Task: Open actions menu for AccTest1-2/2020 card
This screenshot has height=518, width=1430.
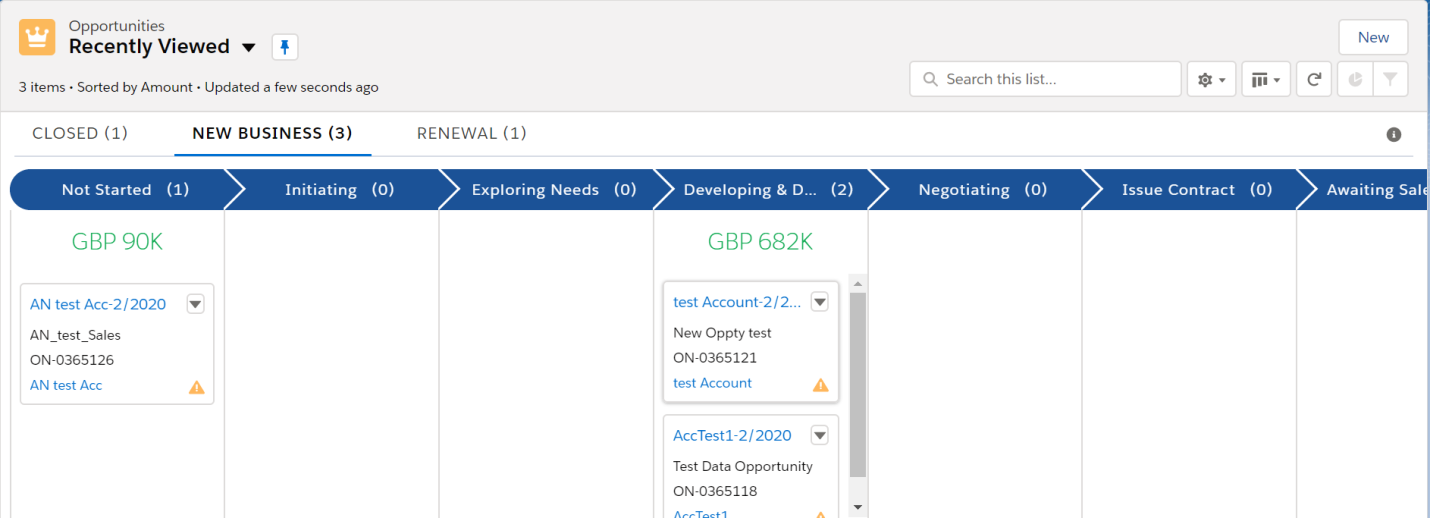Action: [820, 435]
